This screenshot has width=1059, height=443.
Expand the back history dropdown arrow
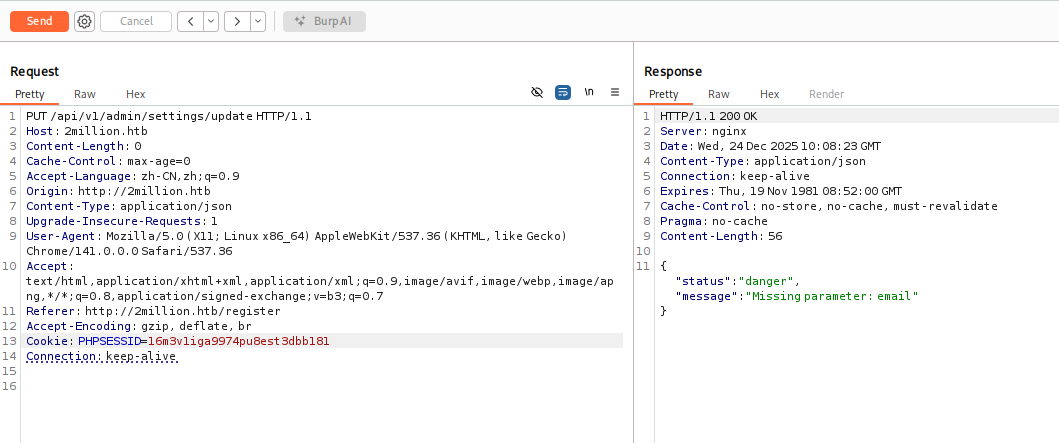coord(211,21)
